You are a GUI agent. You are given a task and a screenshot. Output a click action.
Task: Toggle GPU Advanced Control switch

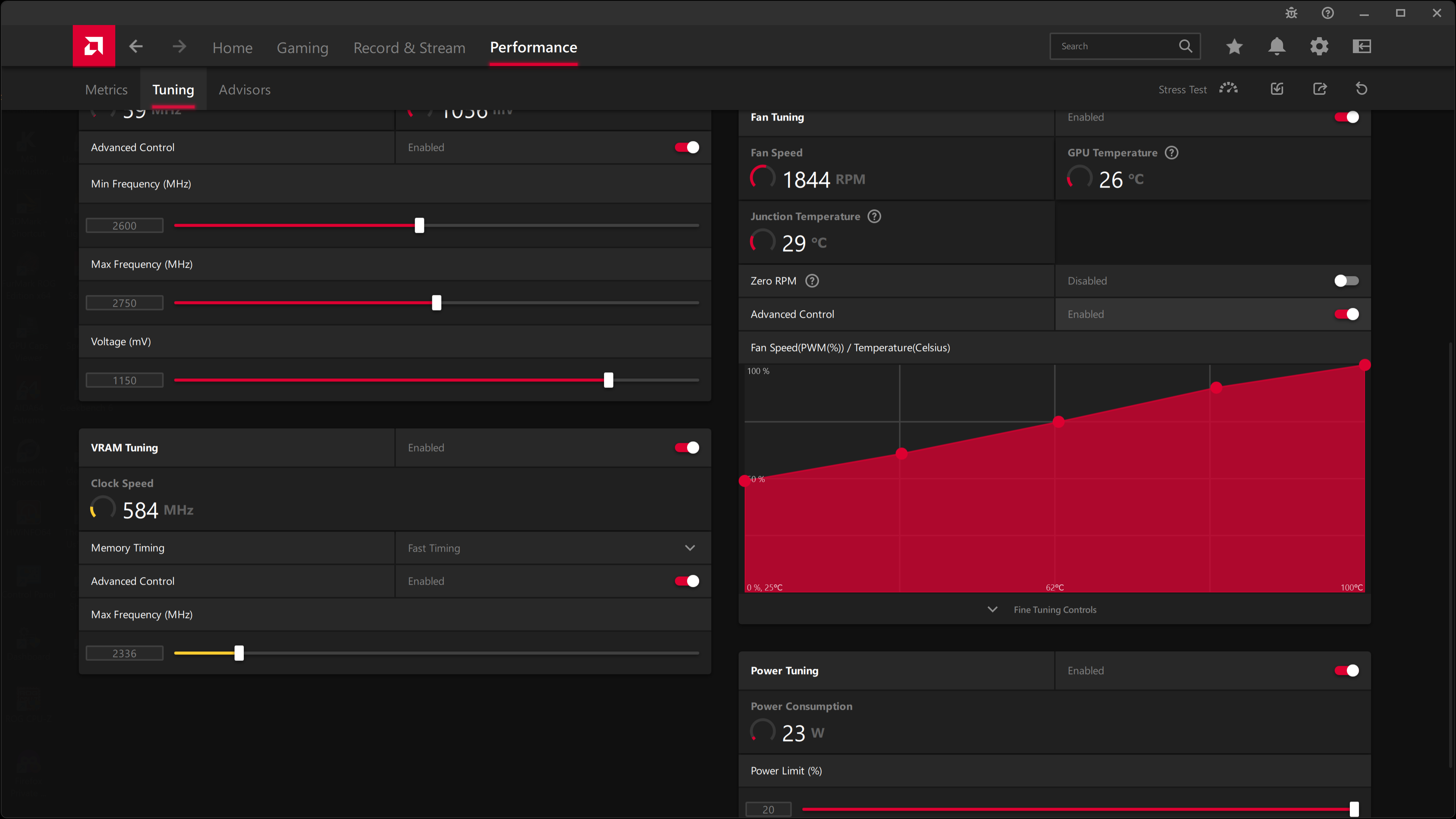(x=687, y=147)
